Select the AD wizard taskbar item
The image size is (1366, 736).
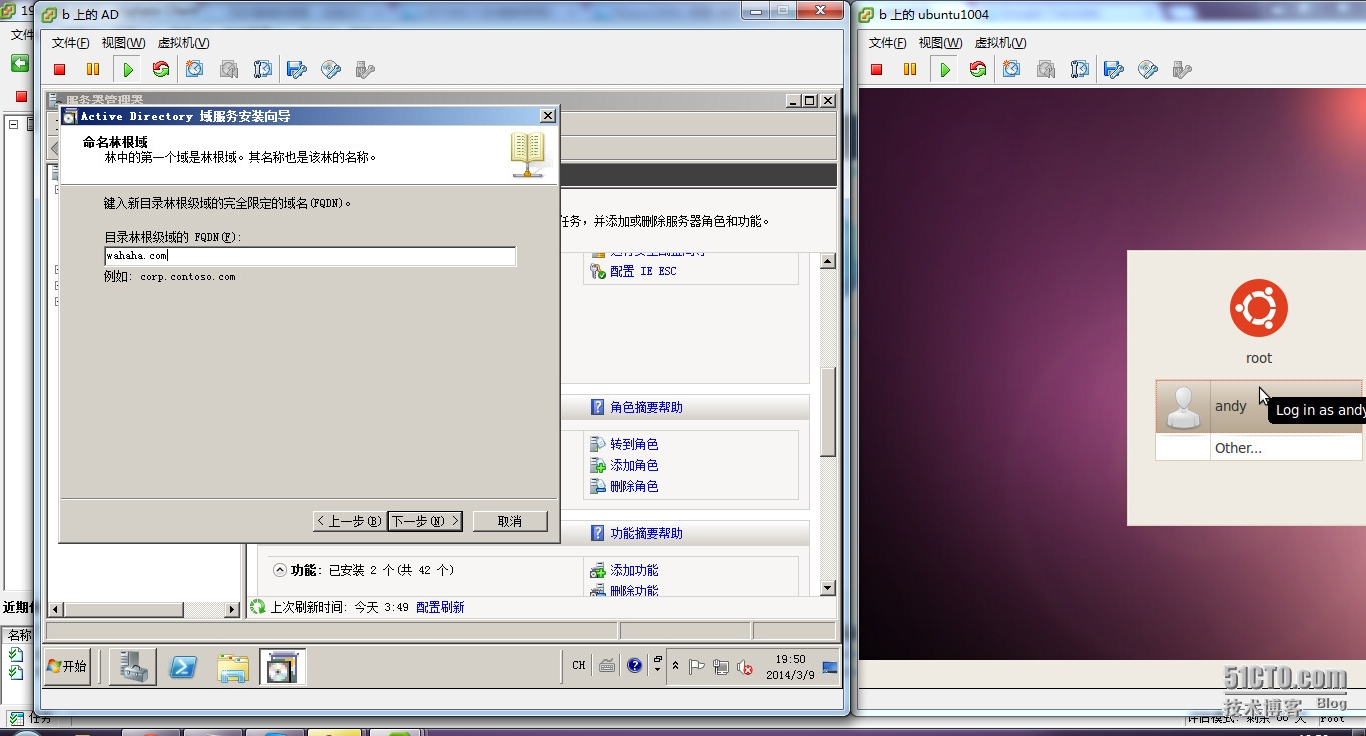[283, 667]
